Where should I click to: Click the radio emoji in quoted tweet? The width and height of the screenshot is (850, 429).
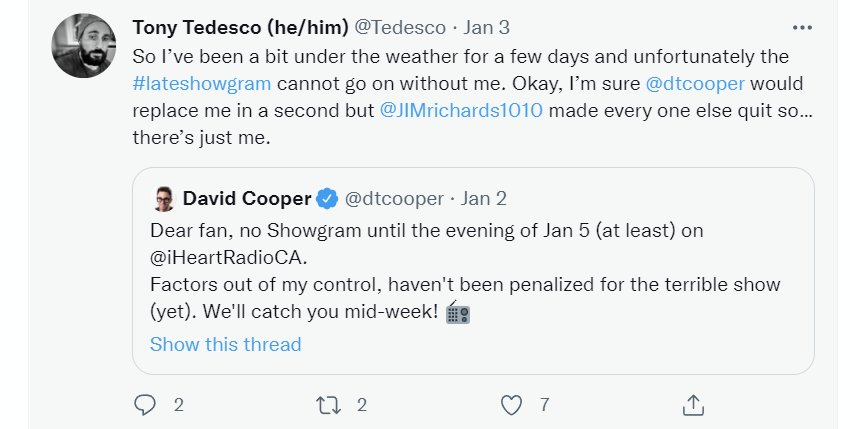pyautogui.click(x=458, y=312)
